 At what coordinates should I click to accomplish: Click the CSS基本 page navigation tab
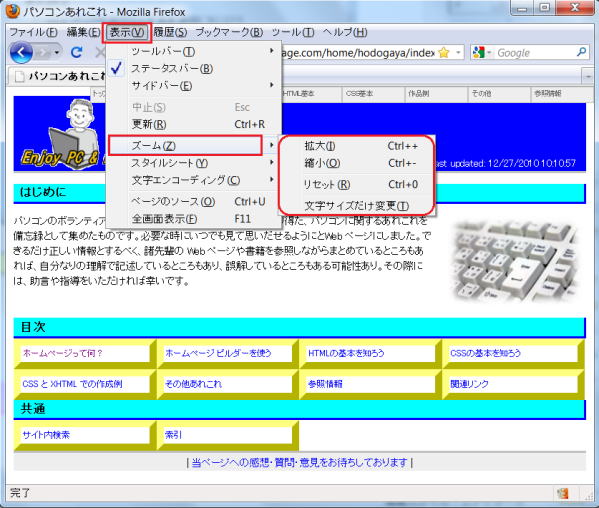click(x=374, y=94)
